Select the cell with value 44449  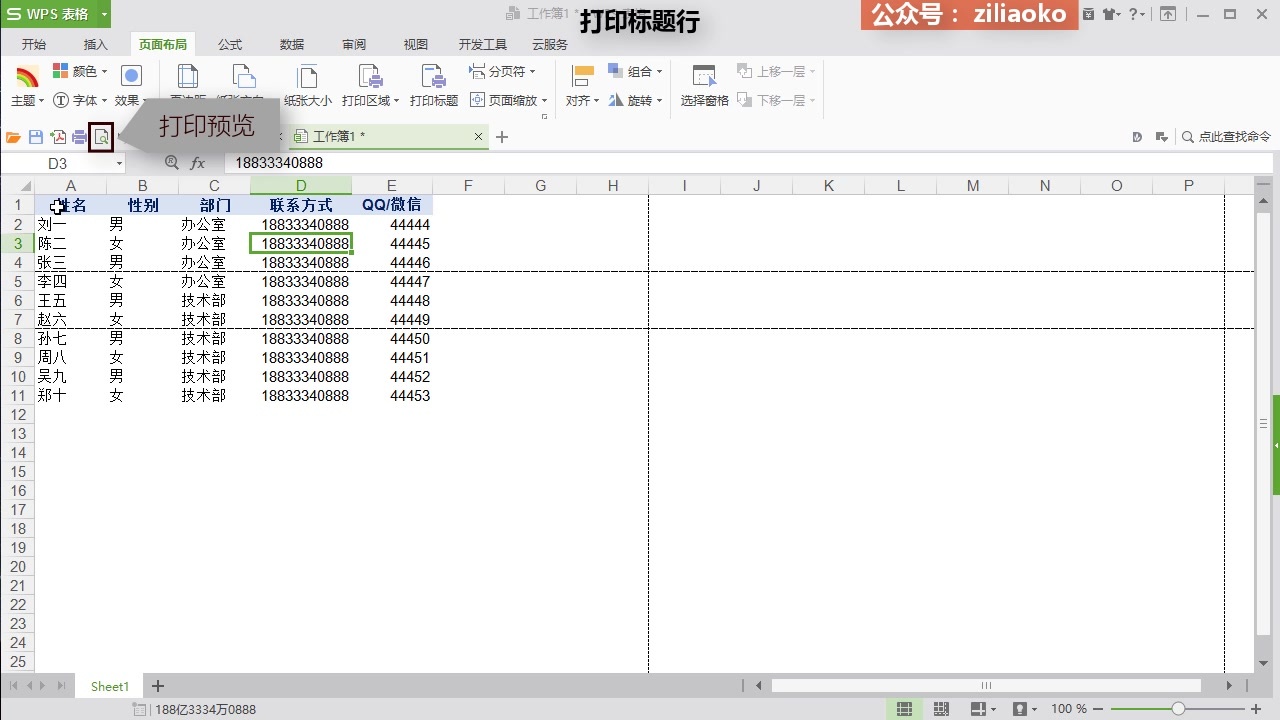tap(392, 320)
